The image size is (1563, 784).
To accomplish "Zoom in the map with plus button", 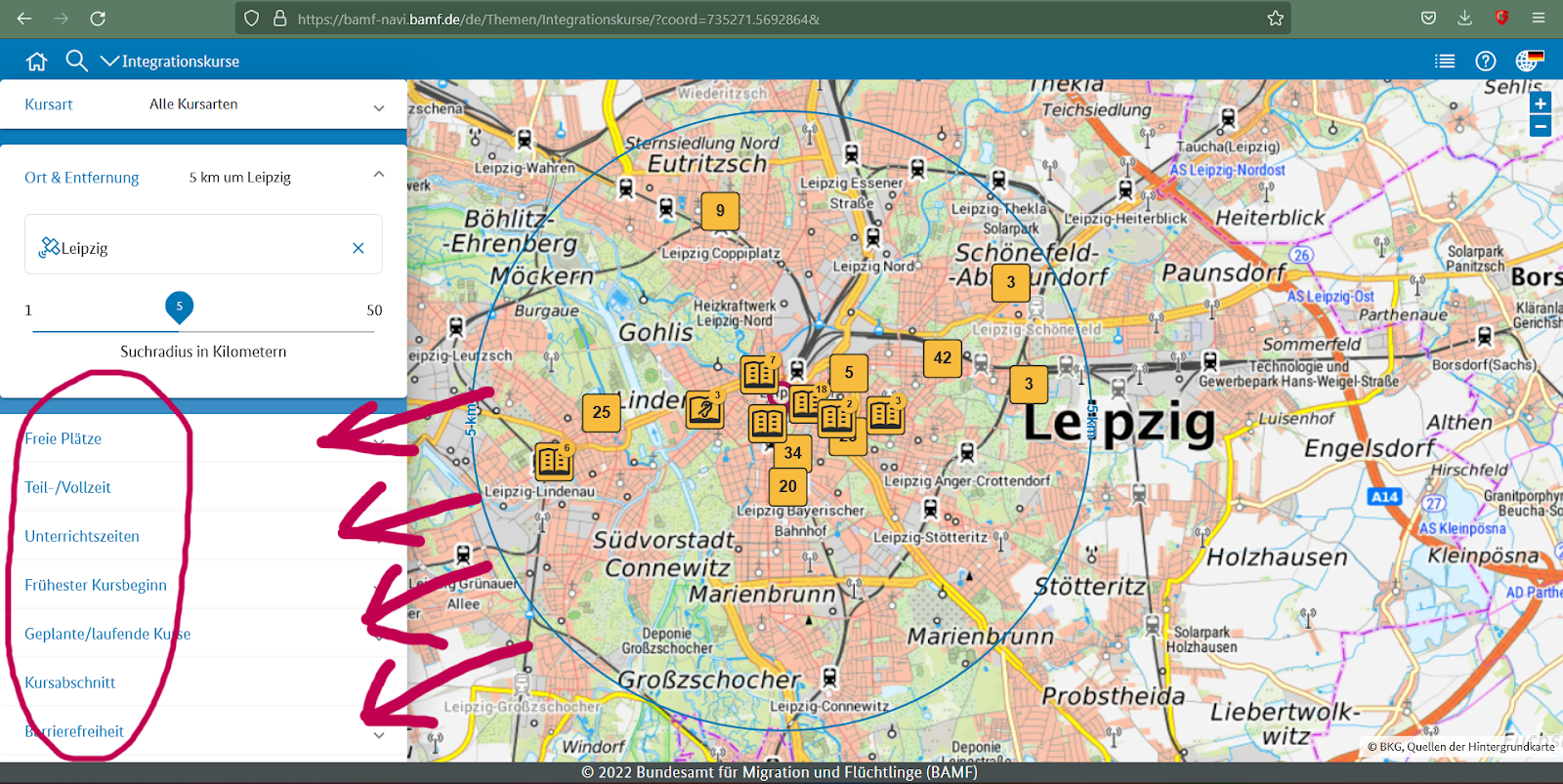I will 1541,103.
